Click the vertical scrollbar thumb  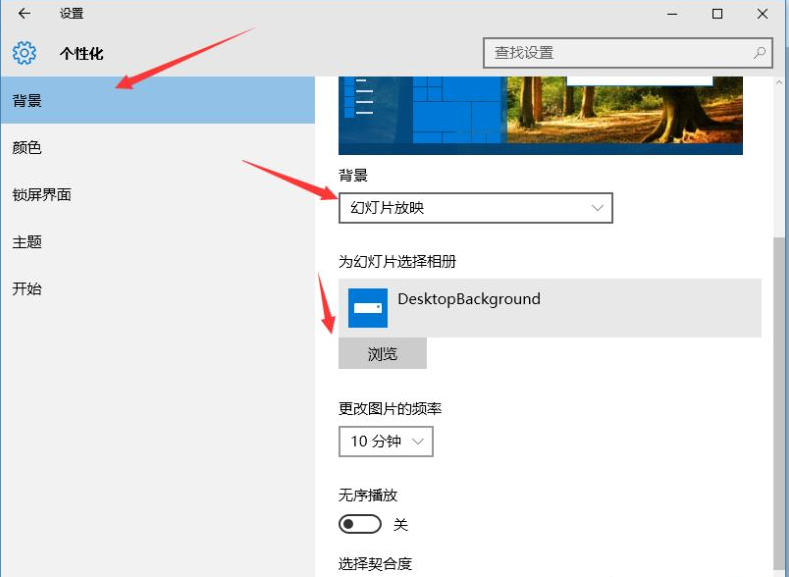tap(780, 402)
